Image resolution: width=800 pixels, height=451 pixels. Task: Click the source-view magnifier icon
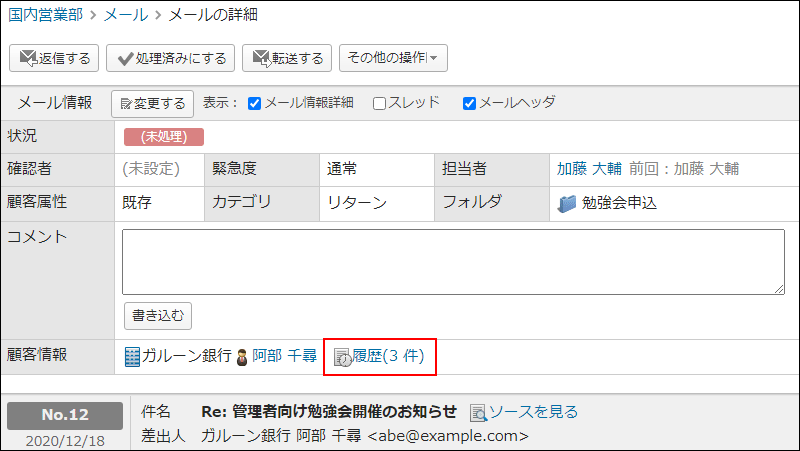(479, 413)
